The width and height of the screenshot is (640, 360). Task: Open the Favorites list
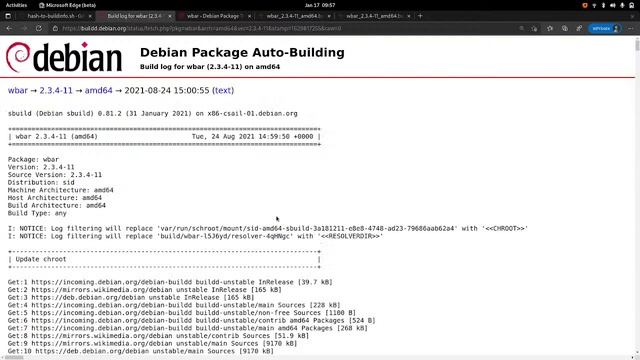(x=550, y=29)
